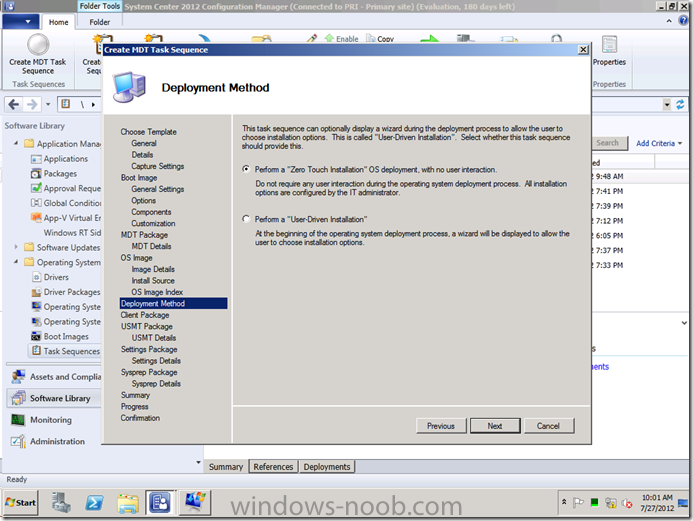Click the Next button in the wizard
This screenshot has width=693, height=521.
tap(495, 426)
